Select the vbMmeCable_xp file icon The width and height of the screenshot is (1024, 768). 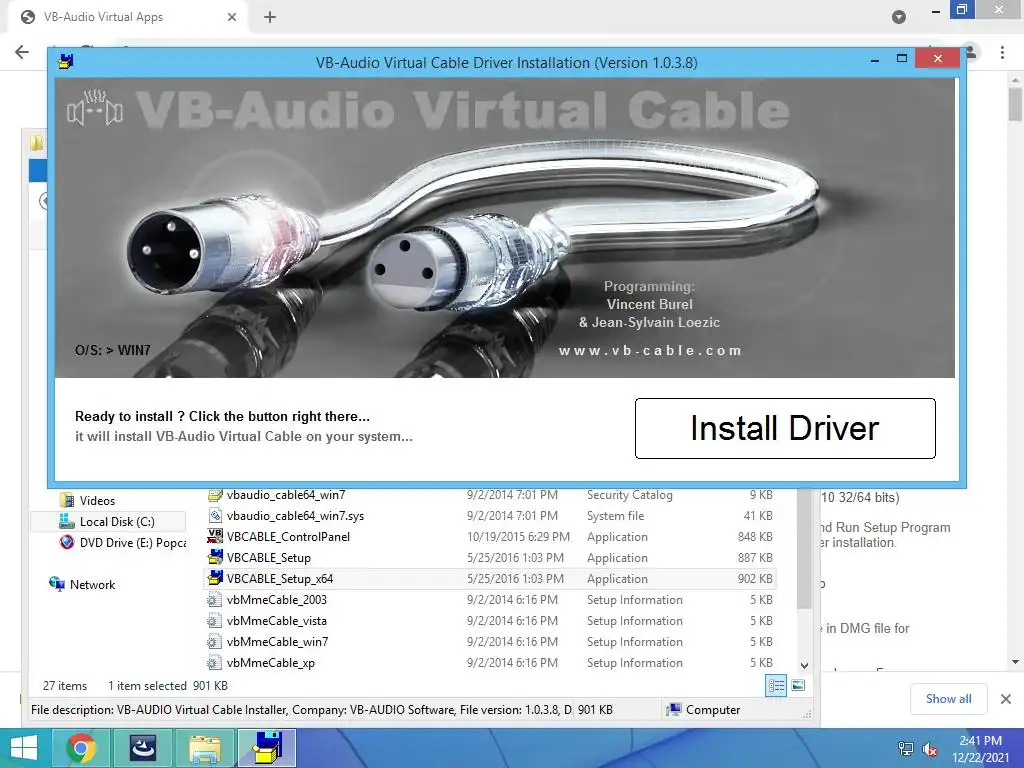(214, 662)
